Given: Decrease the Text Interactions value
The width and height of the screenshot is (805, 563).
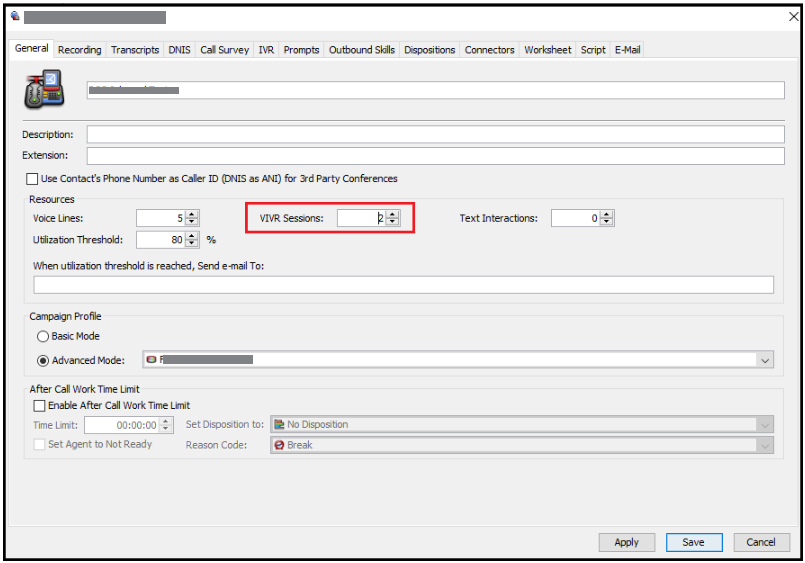Looking at the screenshot, I should (607, 222).
